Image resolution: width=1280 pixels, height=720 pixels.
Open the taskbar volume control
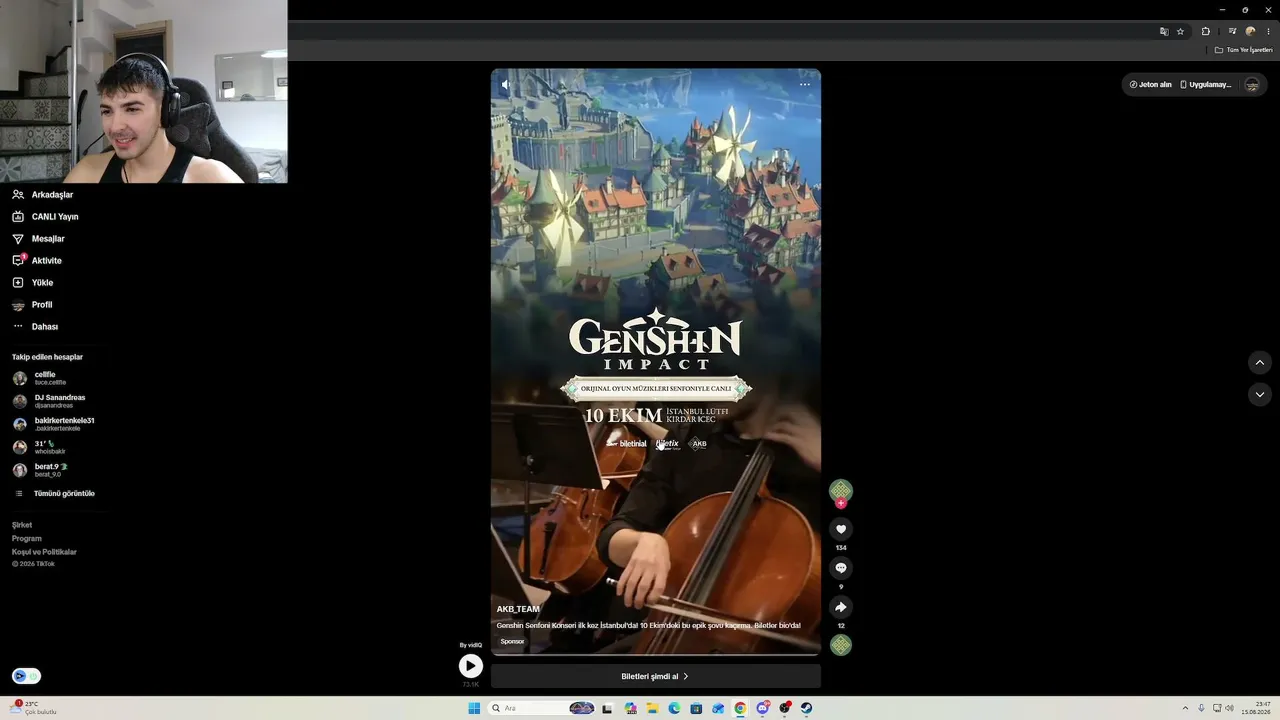[x=1229, y=708]
